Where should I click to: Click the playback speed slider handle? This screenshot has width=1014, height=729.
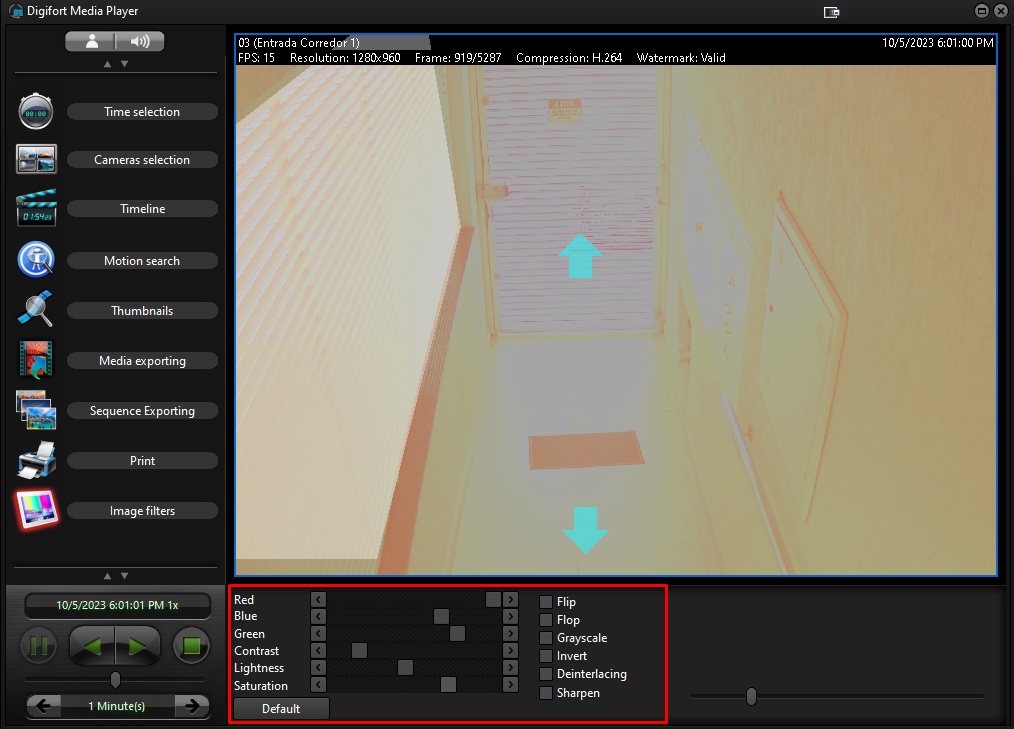(115, 679)
